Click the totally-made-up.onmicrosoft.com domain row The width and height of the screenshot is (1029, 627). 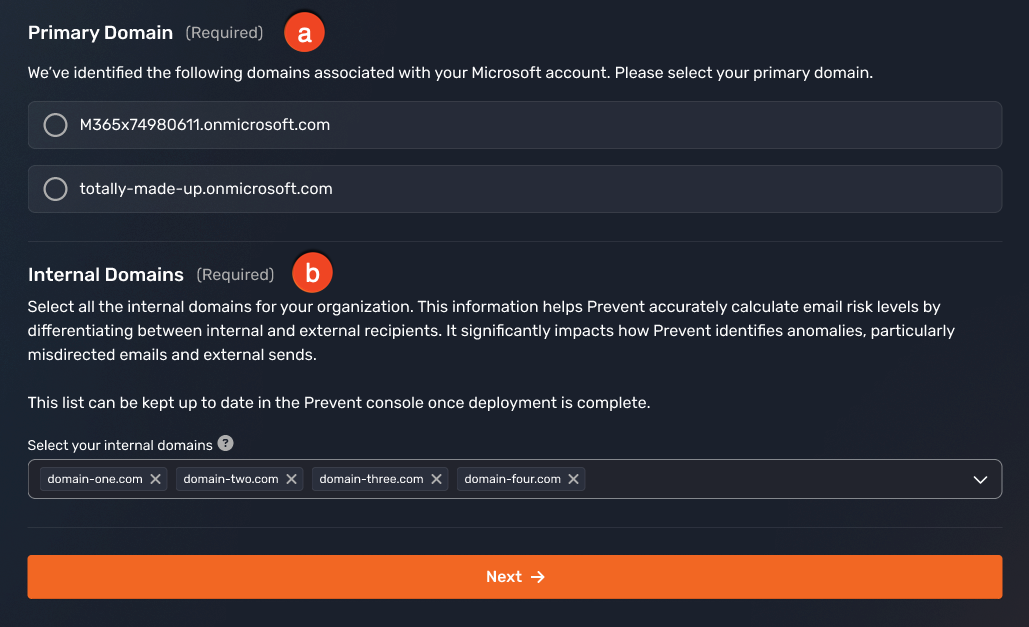pos(515,188)
